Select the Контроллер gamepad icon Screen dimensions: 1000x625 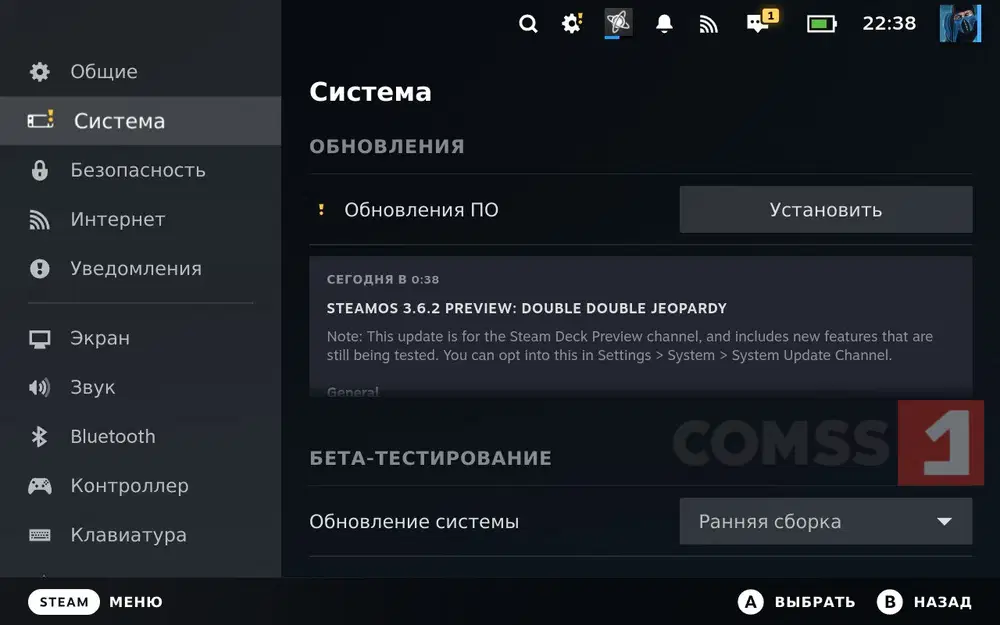point(40,486)
